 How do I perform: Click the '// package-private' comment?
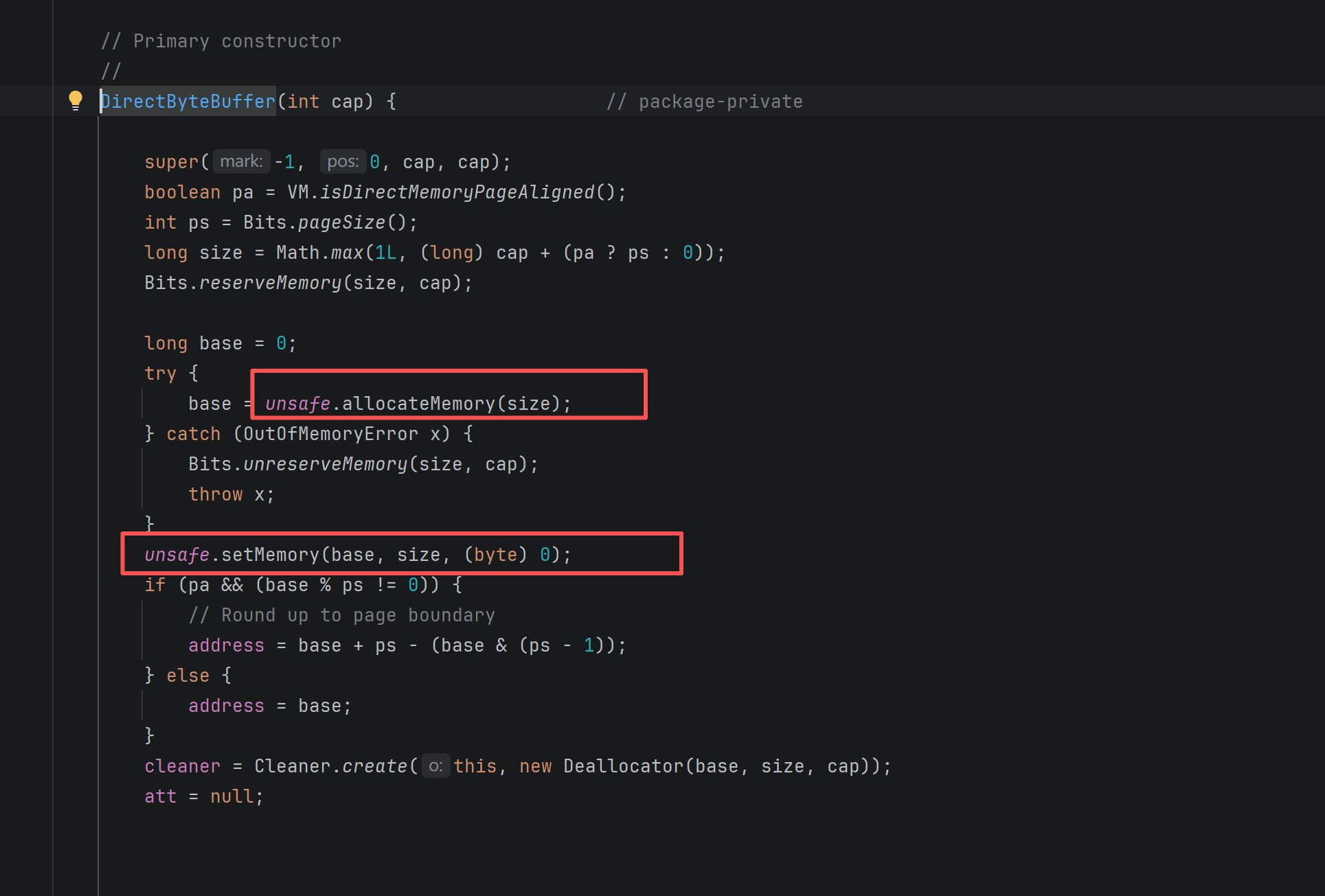[x=704, y=102]
